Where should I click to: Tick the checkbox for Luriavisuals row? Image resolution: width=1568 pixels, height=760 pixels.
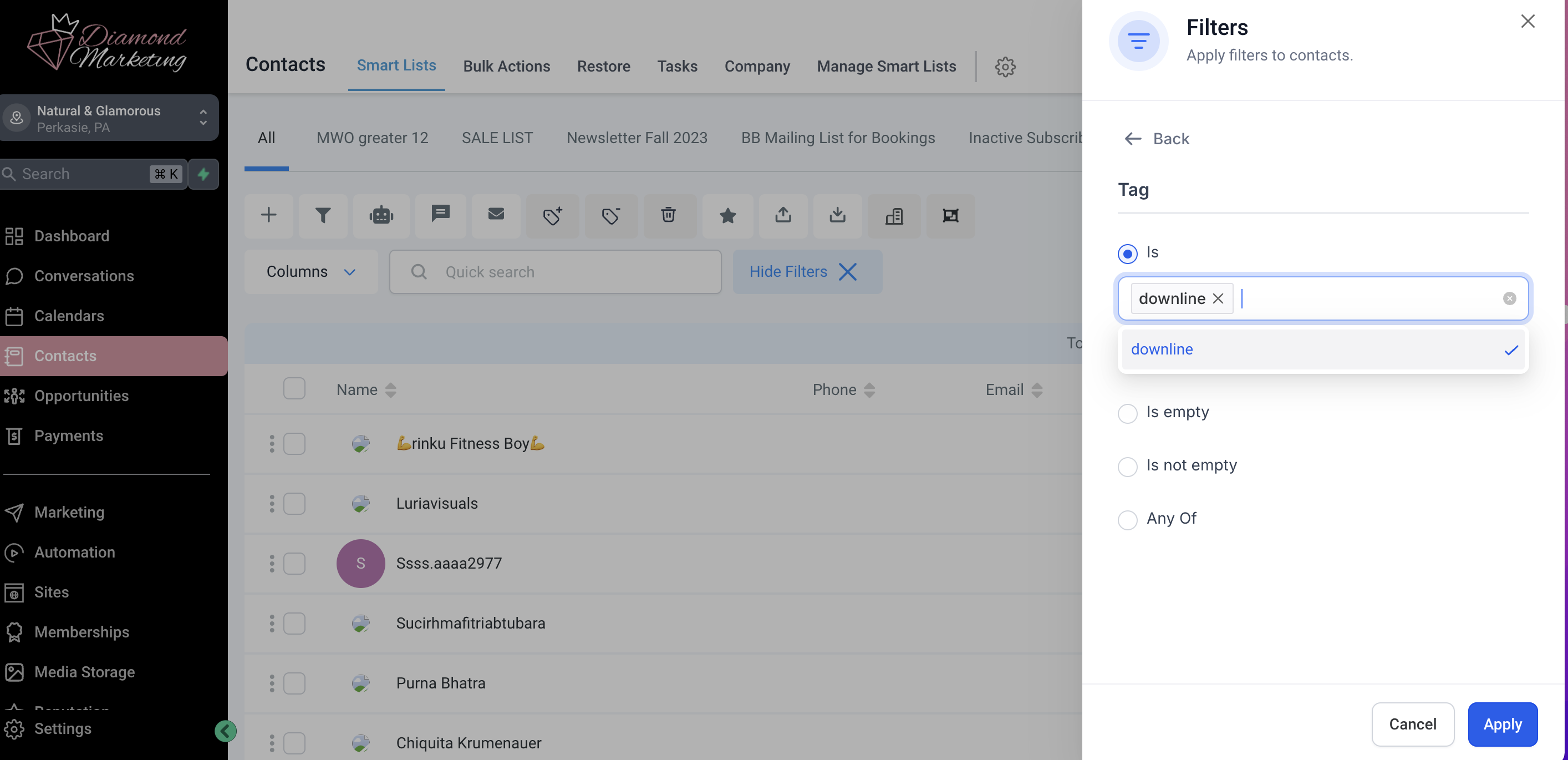click(294, 504)
